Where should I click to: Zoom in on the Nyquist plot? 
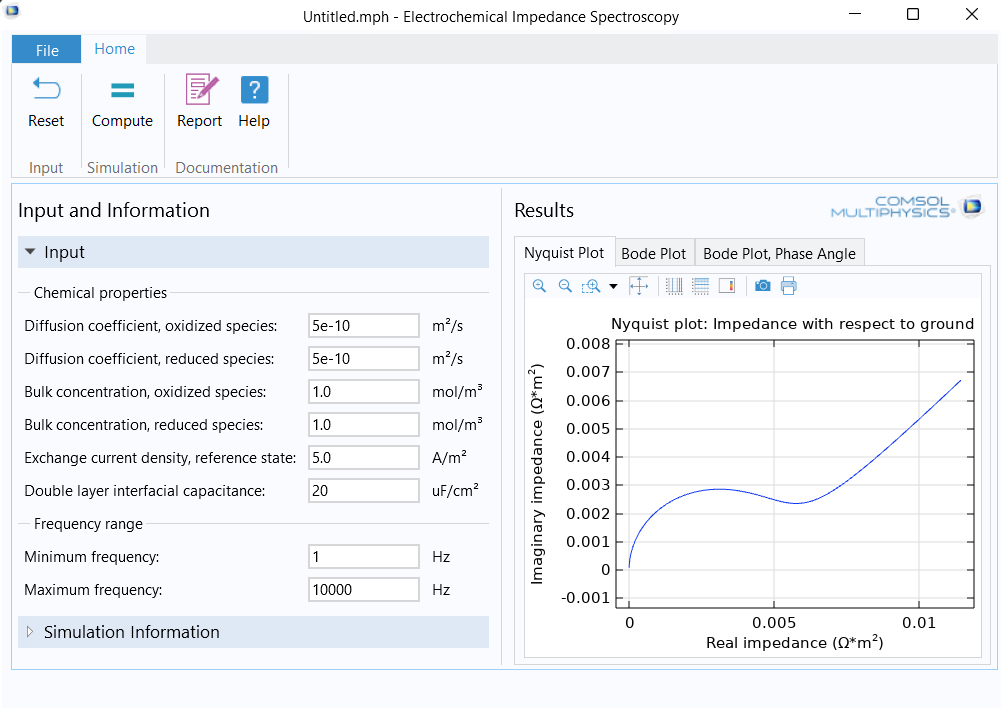540,286
